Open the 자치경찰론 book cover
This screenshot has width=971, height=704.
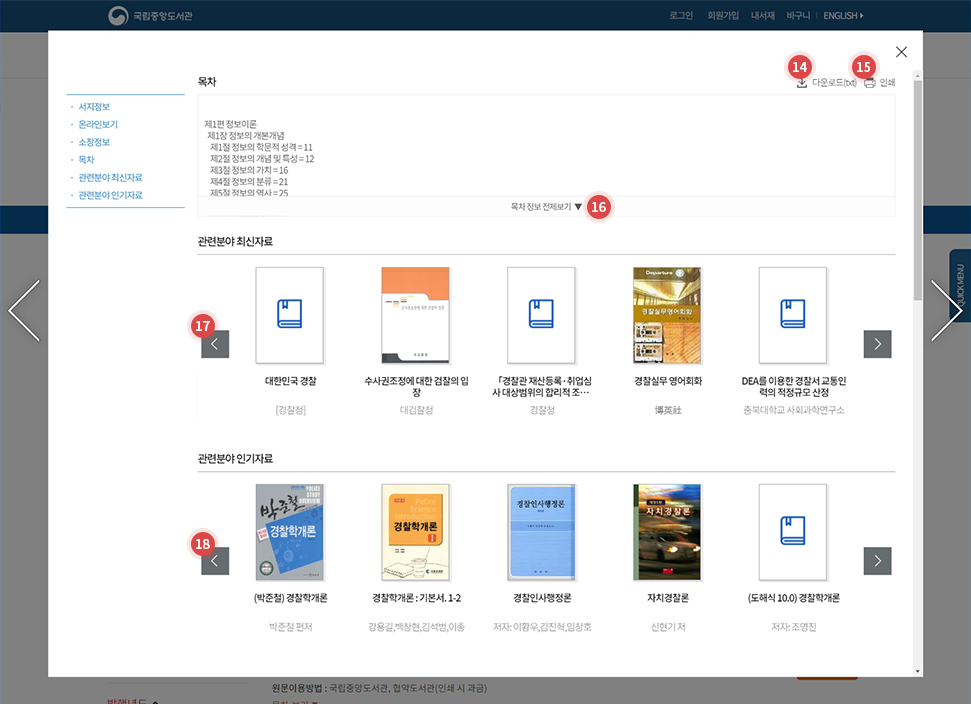[x=667, y=532]
